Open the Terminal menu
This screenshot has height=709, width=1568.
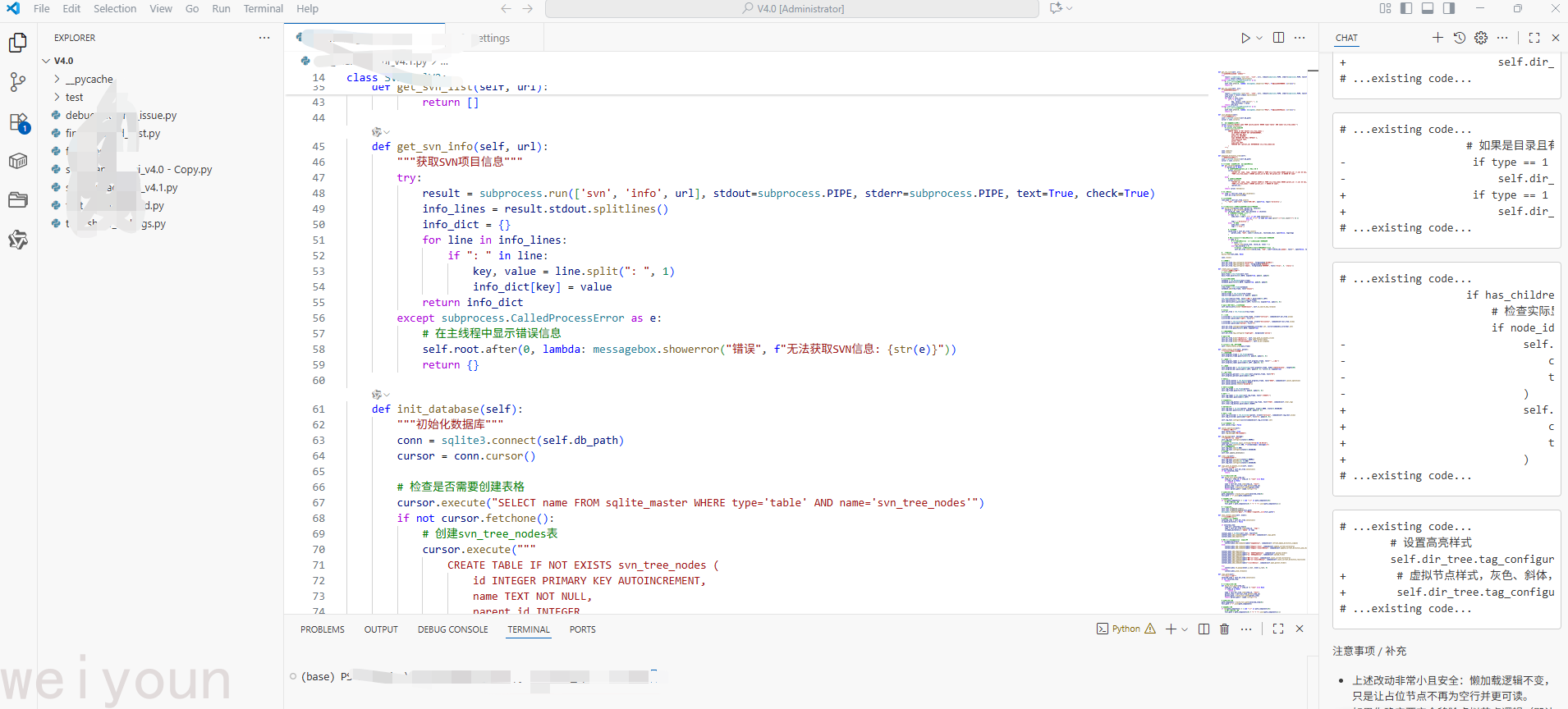coord(263,9)
